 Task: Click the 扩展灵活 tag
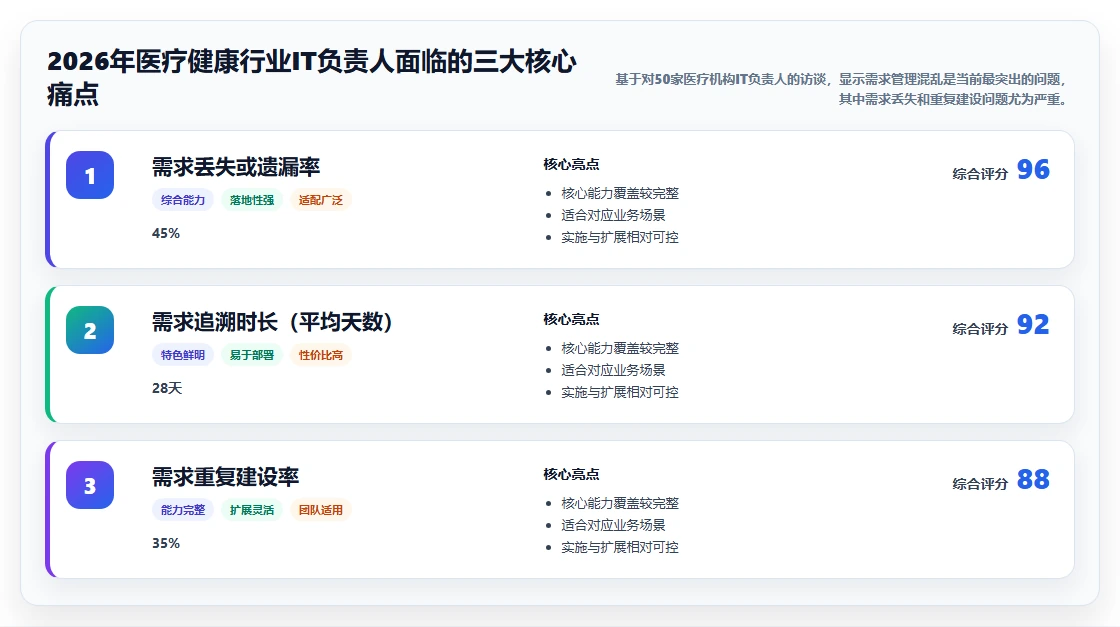(251, 510)
